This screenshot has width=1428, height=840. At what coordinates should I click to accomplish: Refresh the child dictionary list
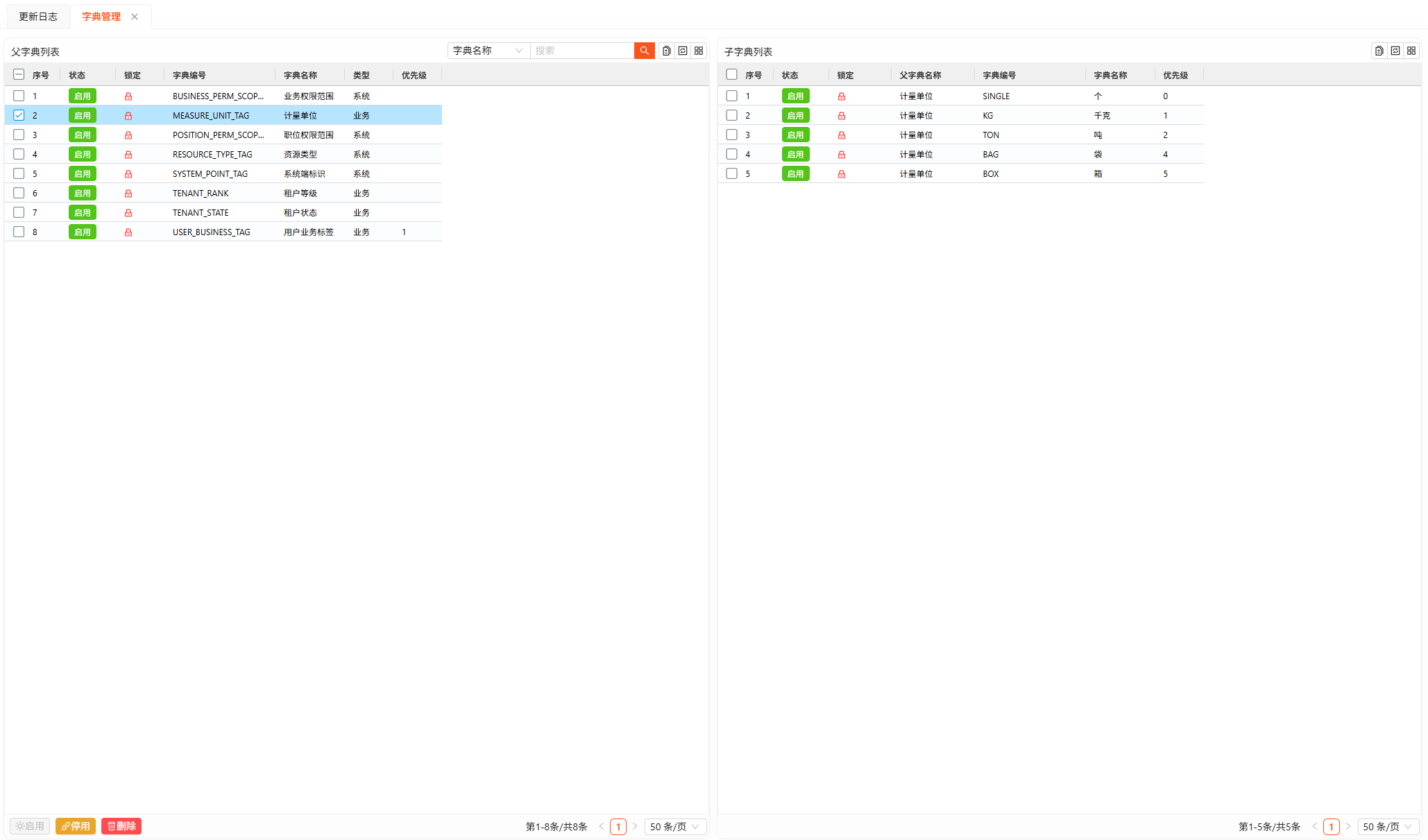[x=1395, y=51]
